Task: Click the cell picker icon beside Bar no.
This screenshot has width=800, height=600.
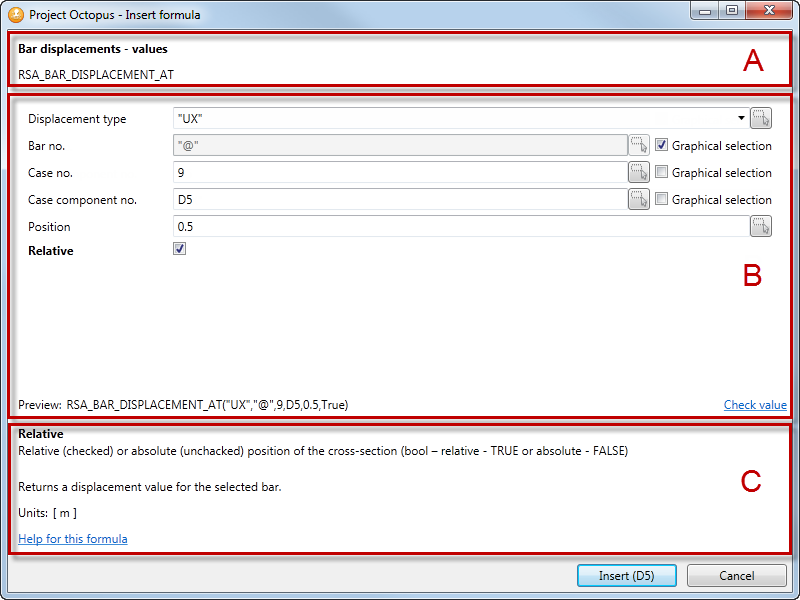Action: click(x=639, y=145)
